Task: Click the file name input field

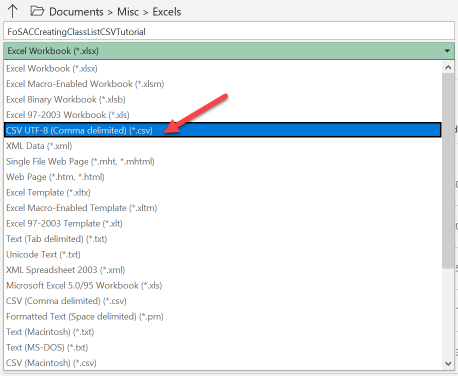Action: (x=229, y=32)
